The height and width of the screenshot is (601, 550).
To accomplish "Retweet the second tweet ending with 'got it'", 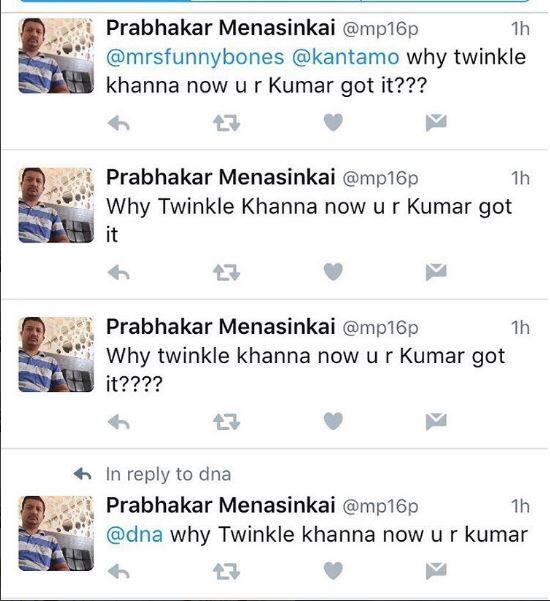I will click(x=227, y=273).
